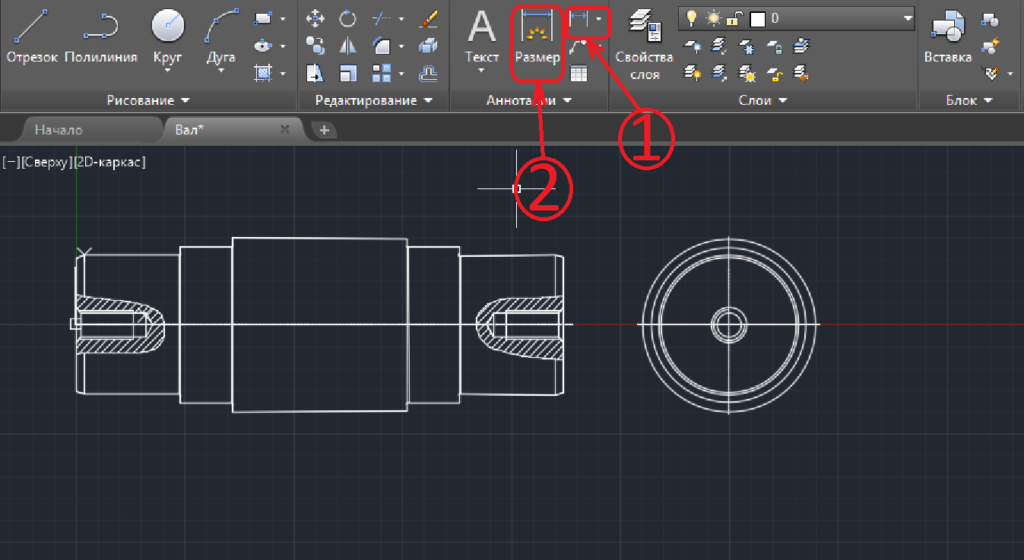Click the Круг circle tool
This screenshot has width=1024, height=560.
coord(167,37)
